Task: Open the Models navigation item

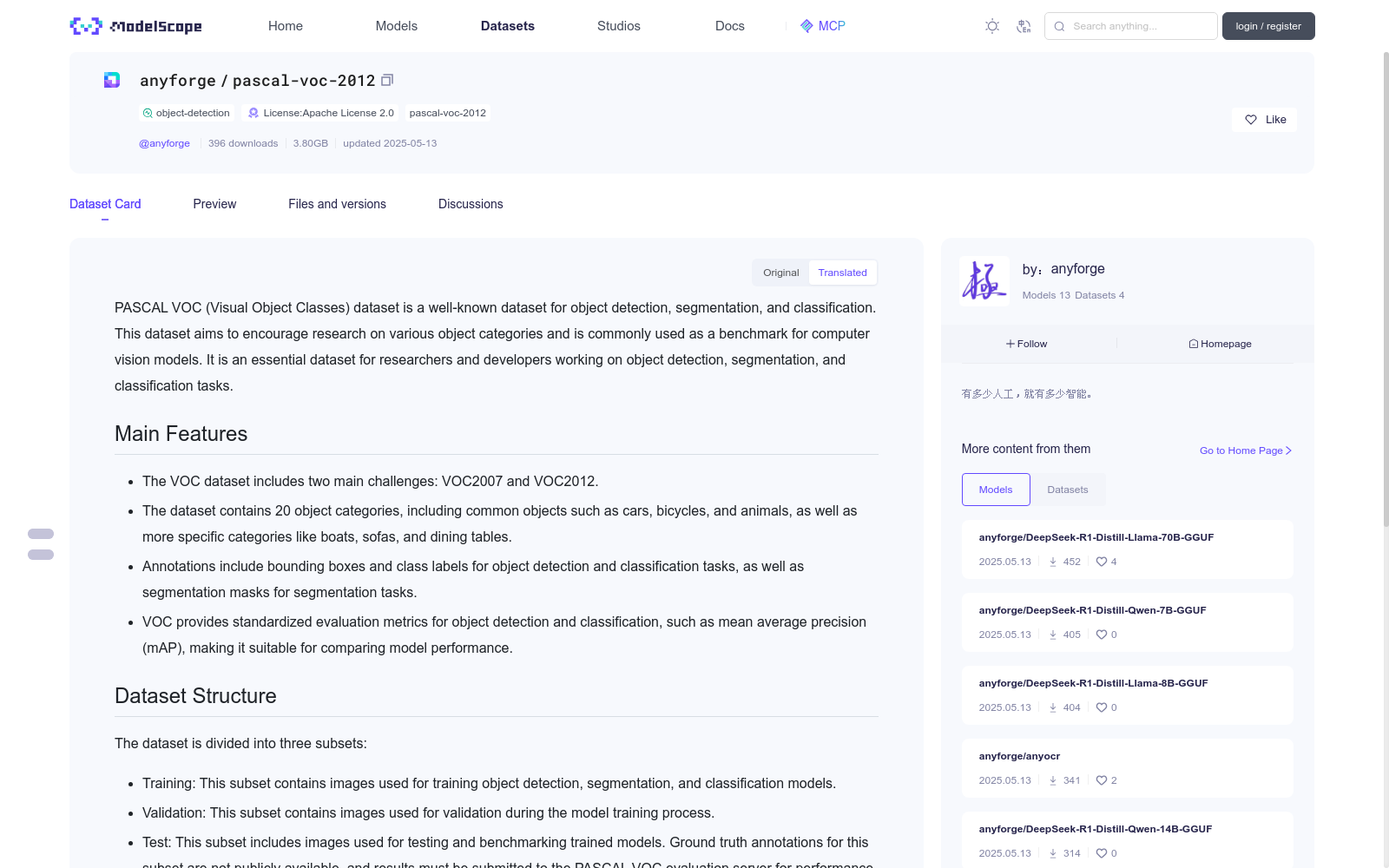Action: pos(397,26)
